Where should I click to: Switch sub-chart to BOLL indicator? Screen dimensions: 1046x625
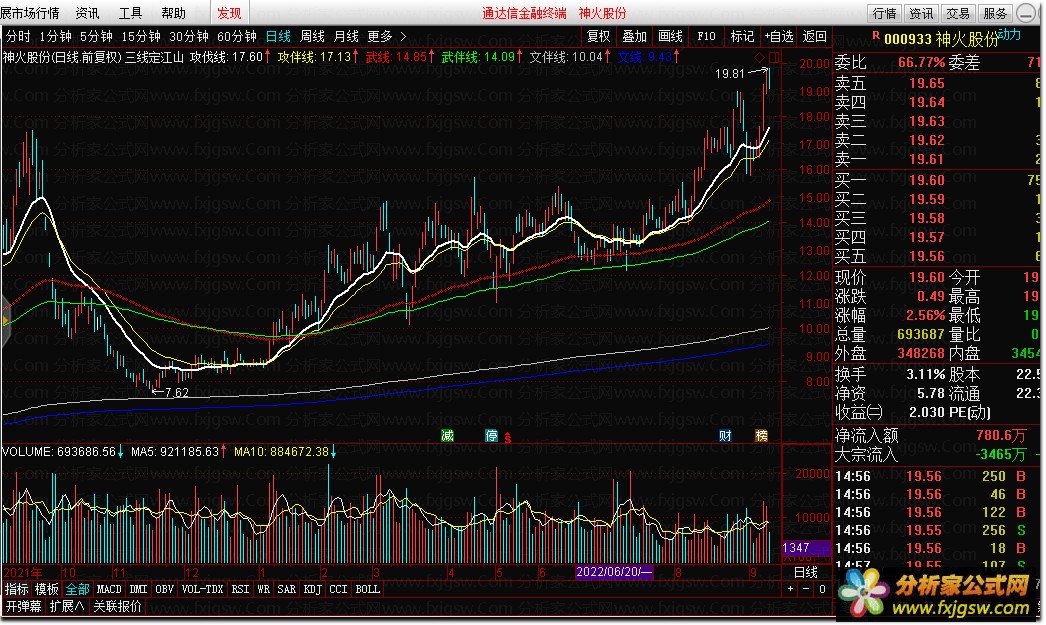coord(368,589)
